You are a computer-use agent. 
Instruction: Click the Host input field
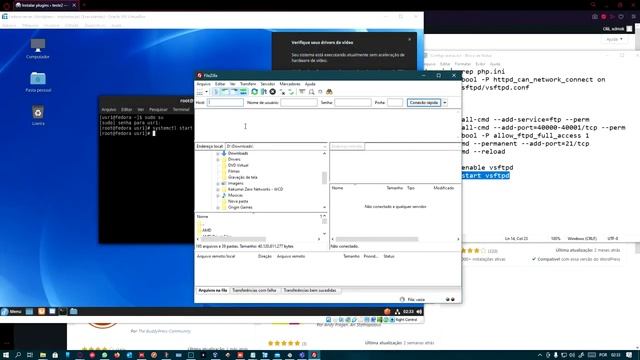click(x=225, y=103)
